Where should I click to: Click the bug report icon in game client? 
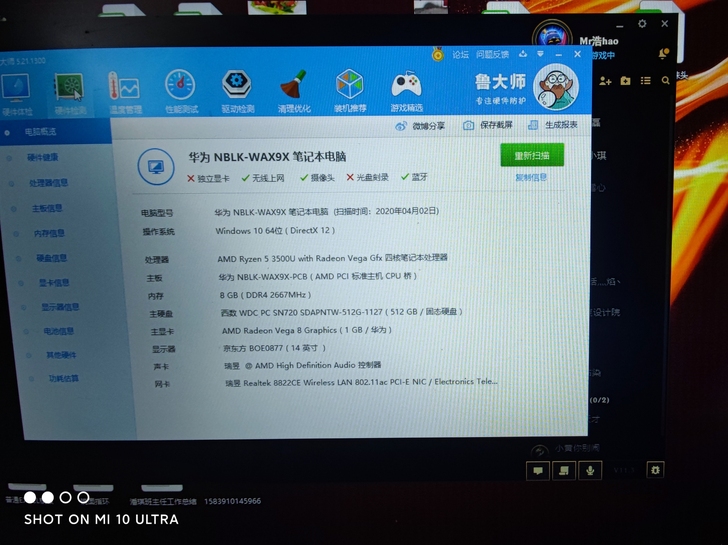(x=655, y=470)
